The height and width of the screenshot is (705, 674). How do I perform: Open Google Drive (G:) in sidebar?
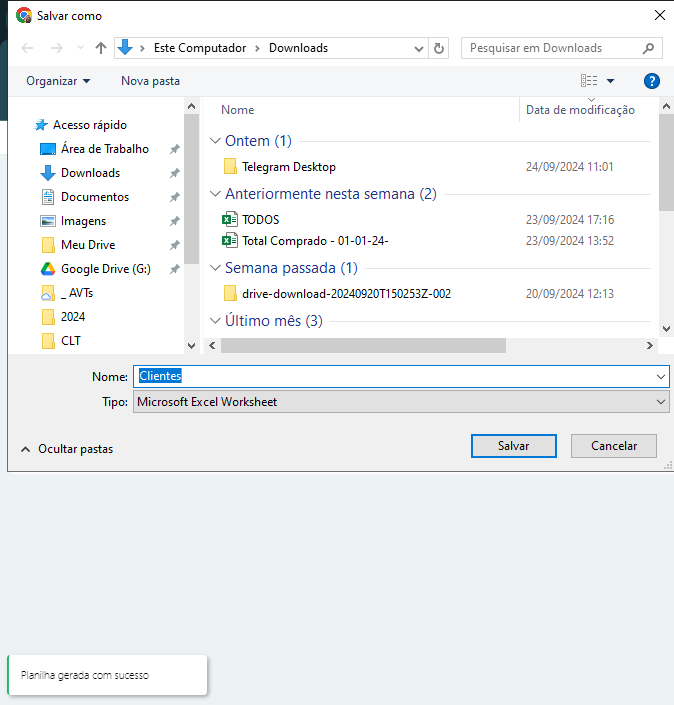point(105,269)
